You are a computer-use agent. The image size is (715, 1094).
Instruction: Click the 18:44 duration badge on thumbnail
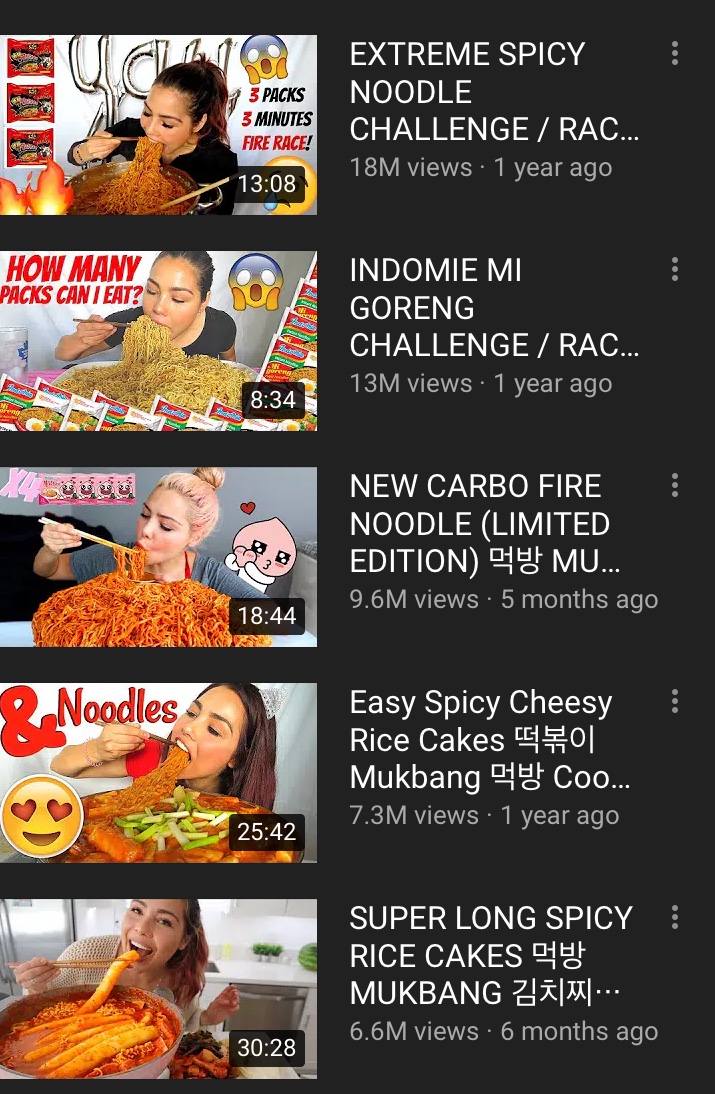[267, 616]
